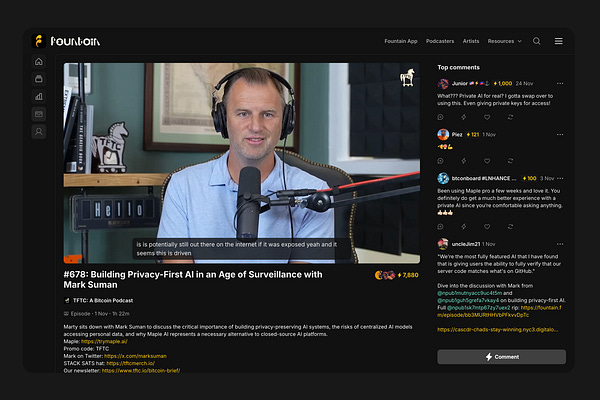Viewport: 600px width, 400px height.
Task: Repost btconboard's comment
Action: tap(510, 227)
